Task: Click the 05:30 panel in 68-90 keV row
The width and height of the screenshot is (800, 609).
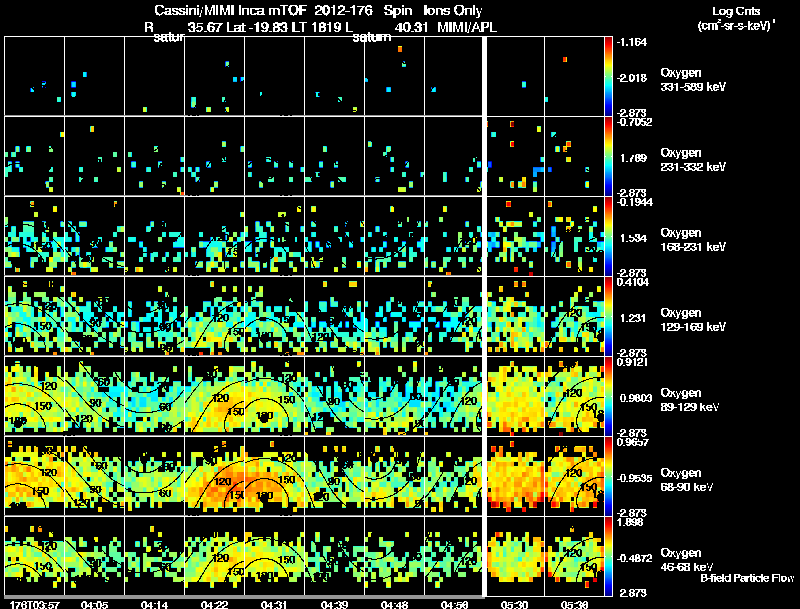Action: coord(515,476)
